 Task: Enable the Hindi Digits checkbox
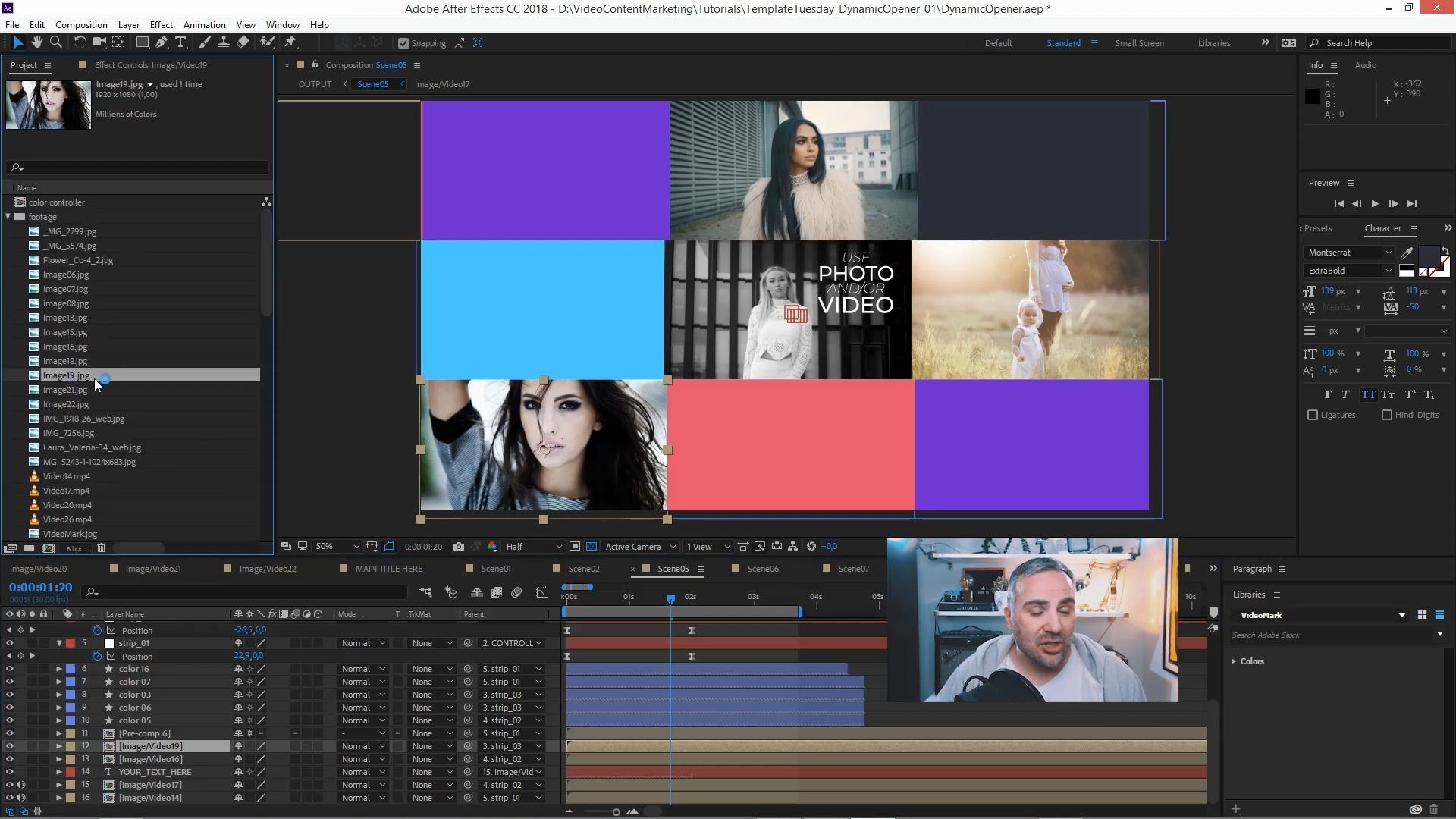click(x=1387, y=415)
